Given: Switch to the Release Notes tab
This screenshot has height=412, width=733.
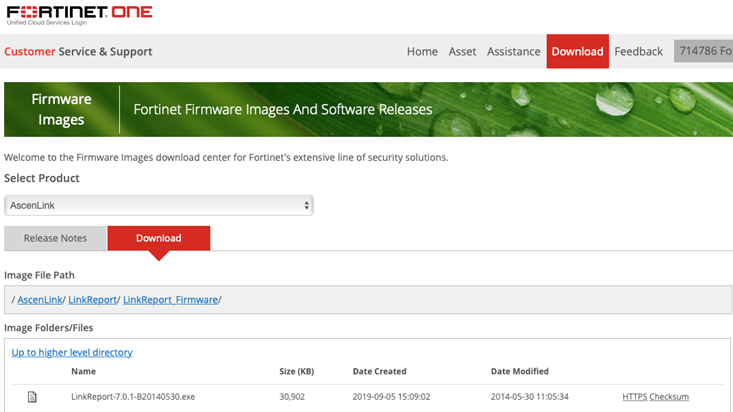Looking at the screenshot, I should tap(55, 238).
